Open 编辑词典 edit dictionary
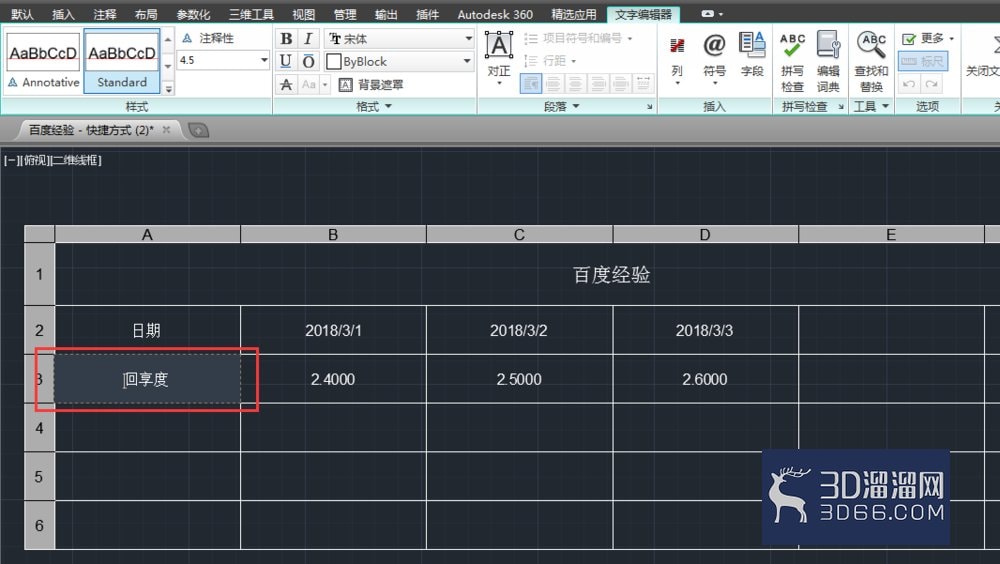Image resolution: width=1000 pixels, height=564 pixels. 828,62
